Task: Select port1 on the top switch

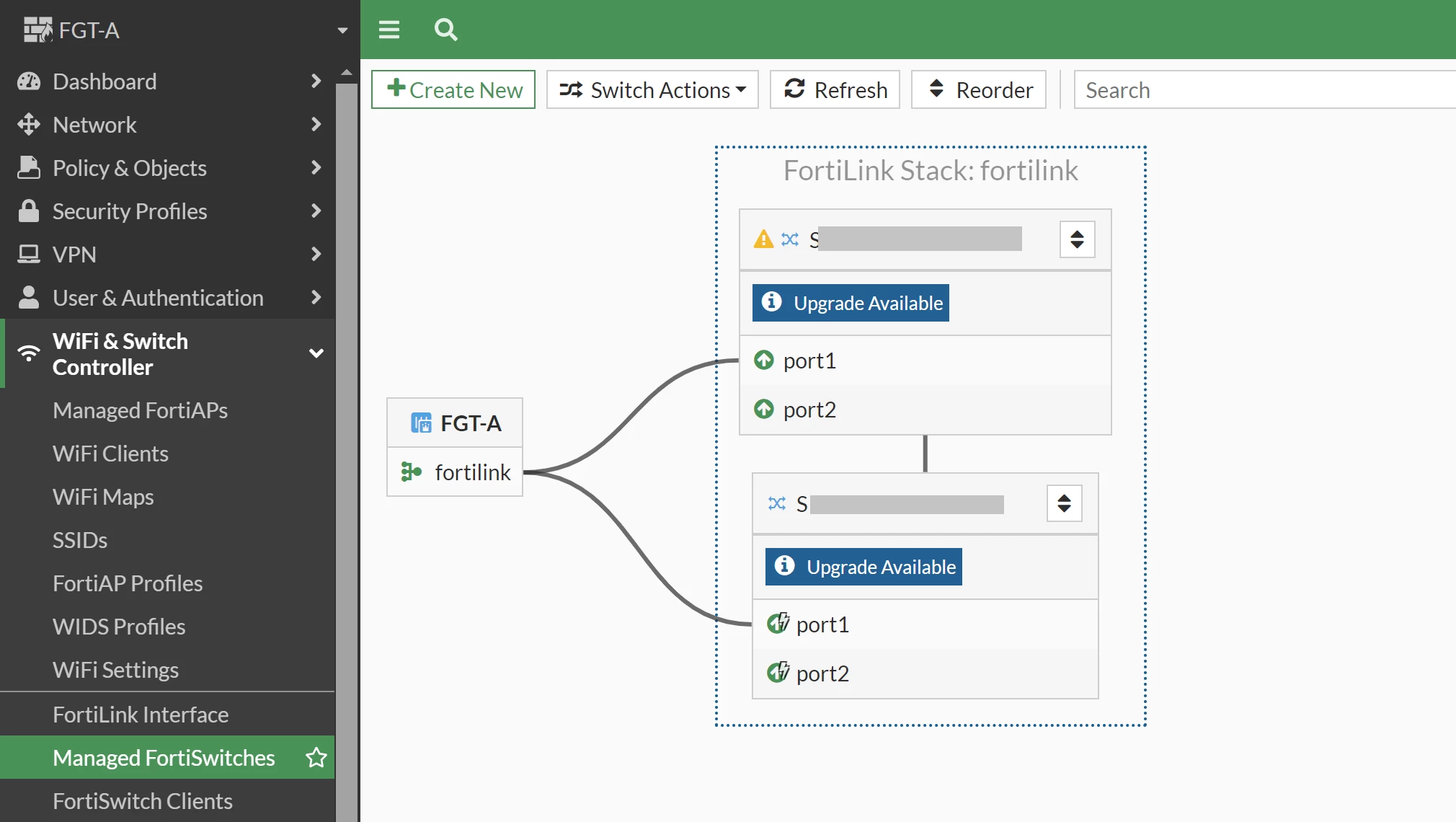Action: [x=925, y=360]
